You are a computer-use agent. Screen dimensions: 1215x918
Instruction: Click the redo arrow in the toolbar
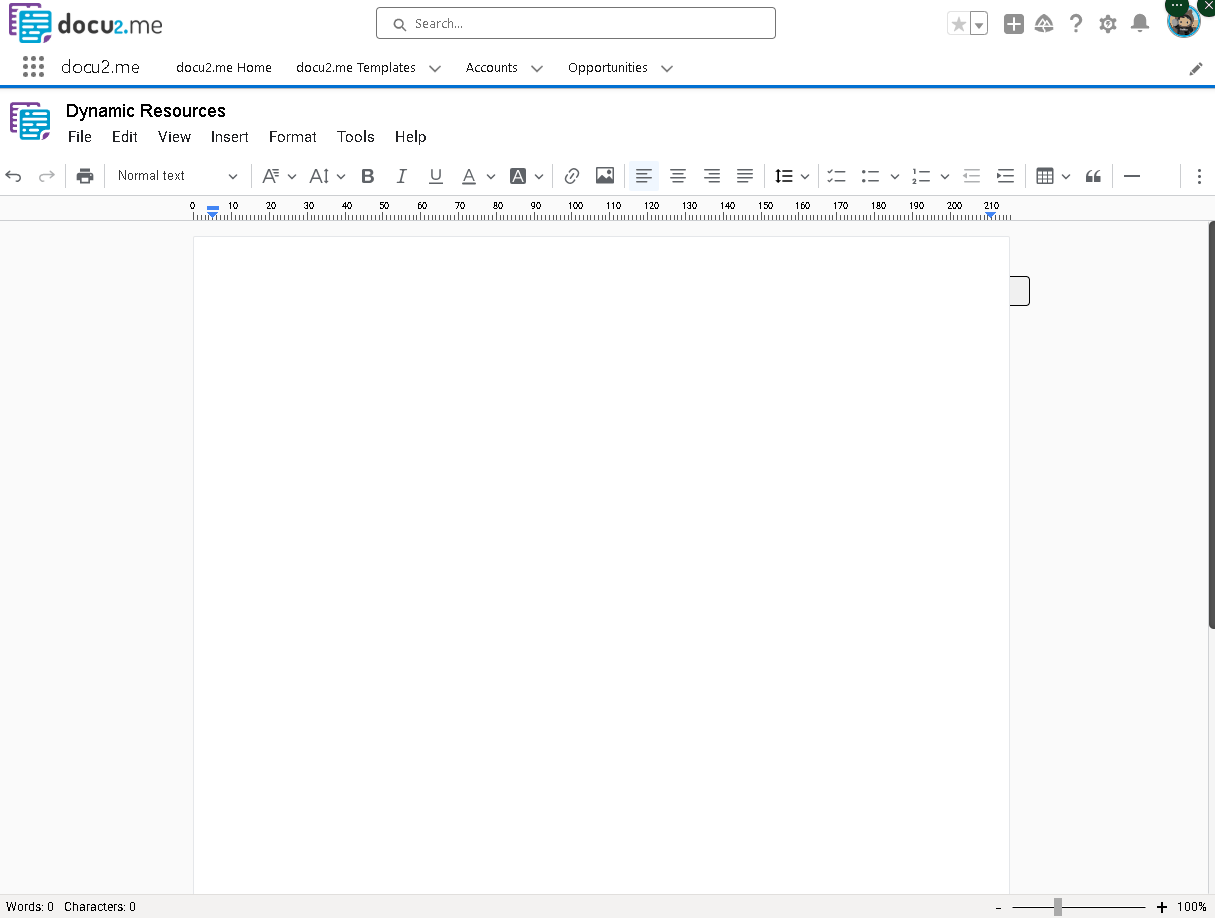[x=46, y=176]
